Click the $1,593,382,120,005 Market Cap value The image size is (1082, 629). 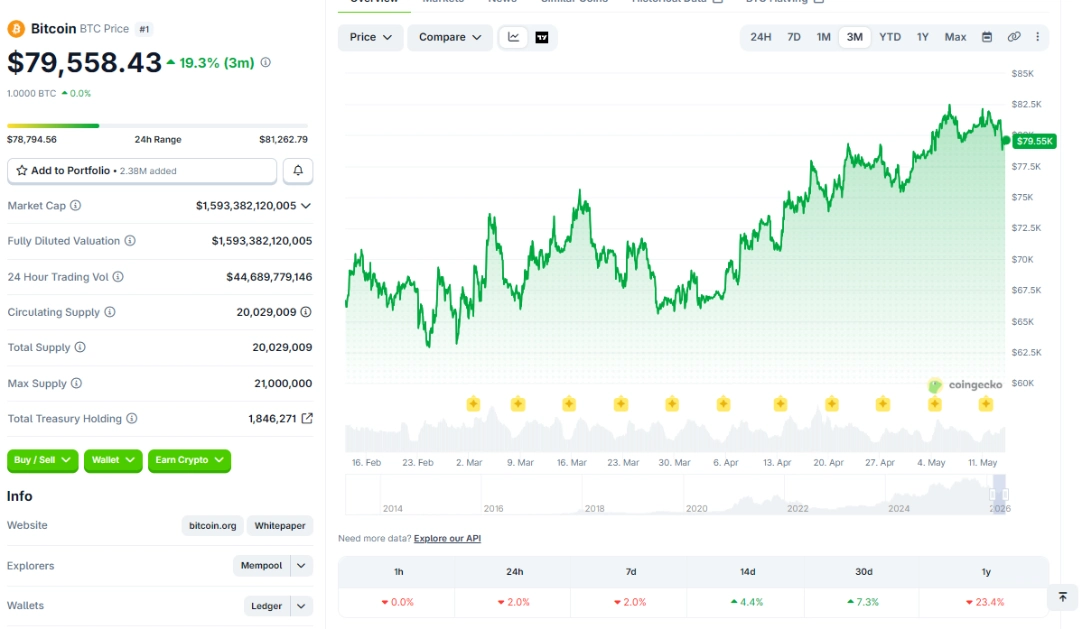point(246,206)
